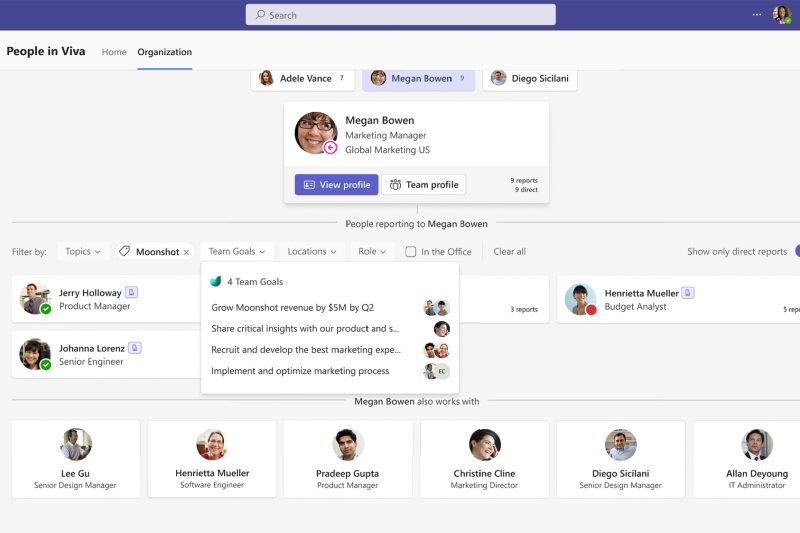Open Megan Bowen's Team profile
This screenshot has height=533, width=800.
point(424,185)
